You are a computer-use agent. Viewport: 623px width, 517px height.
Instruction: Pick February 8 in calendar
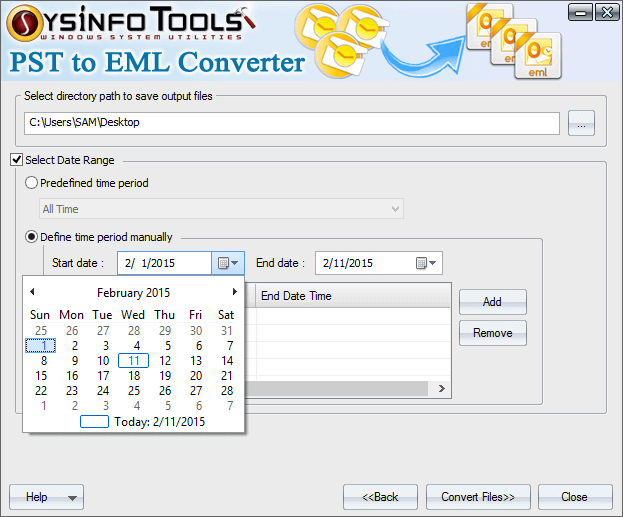43,360
